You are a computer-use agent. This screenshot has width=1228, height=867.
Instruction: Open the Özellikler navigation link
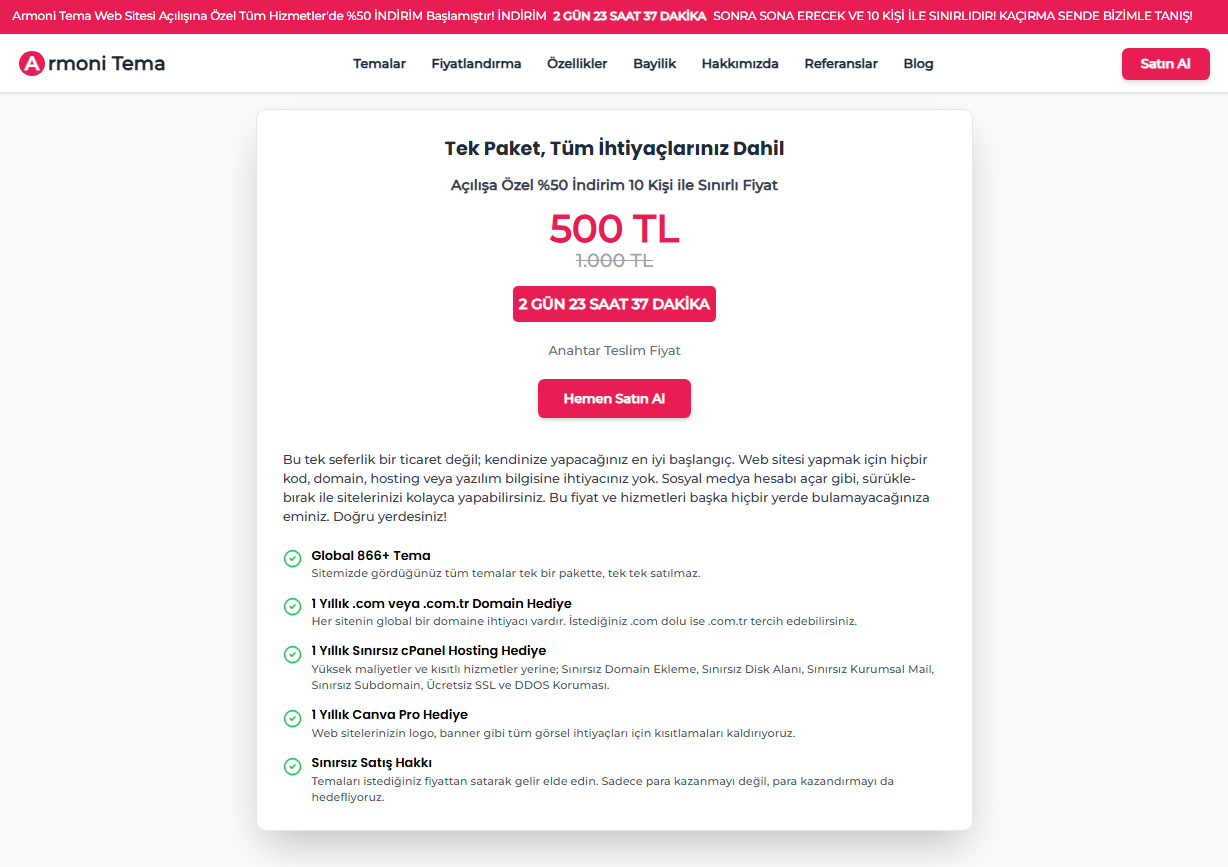(x=577, y=64)
